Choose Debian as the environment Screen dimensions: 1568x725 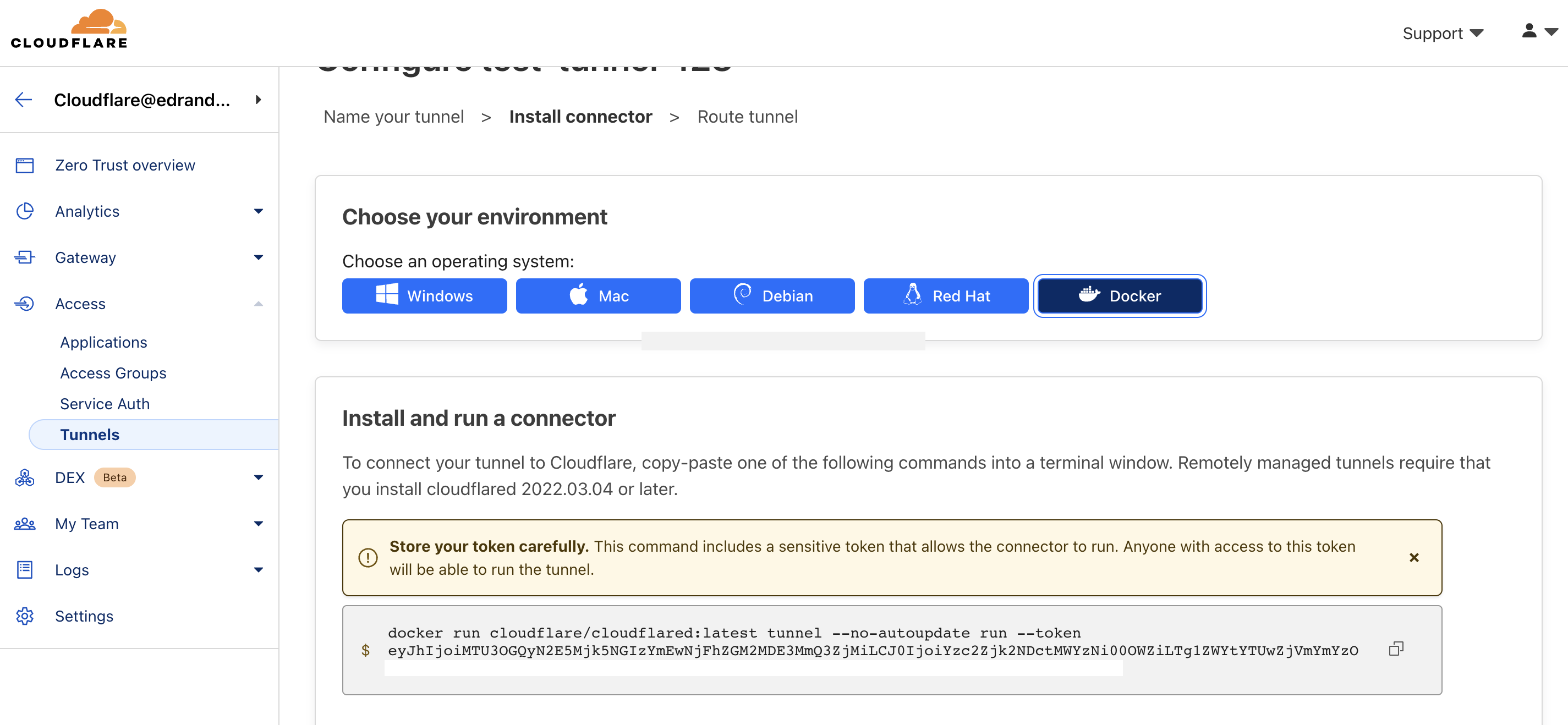click(x=772, y=296)
